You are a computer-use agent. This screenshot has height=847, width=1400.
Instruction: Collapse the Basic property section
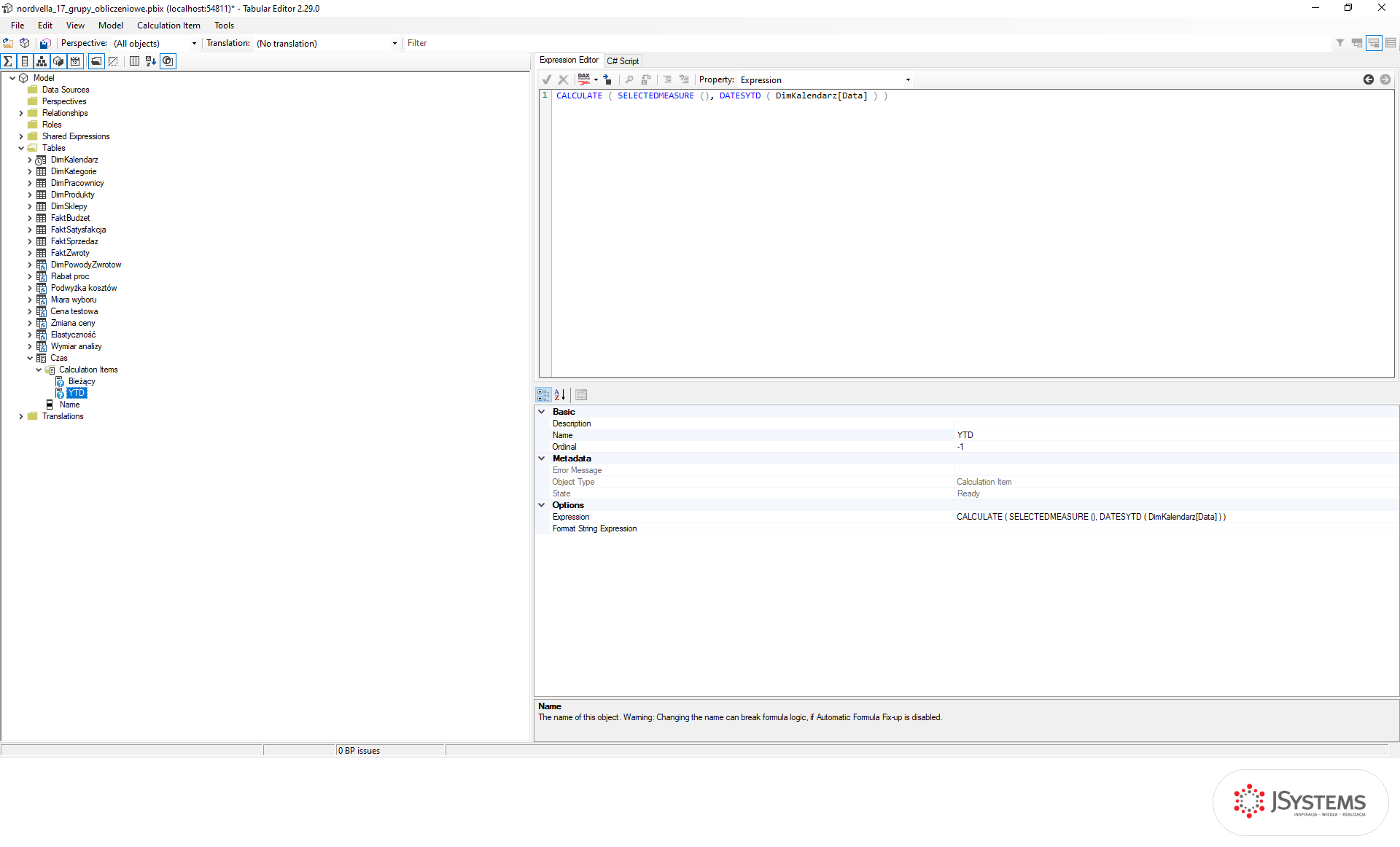pyautogui.click(x=542, y=412)
